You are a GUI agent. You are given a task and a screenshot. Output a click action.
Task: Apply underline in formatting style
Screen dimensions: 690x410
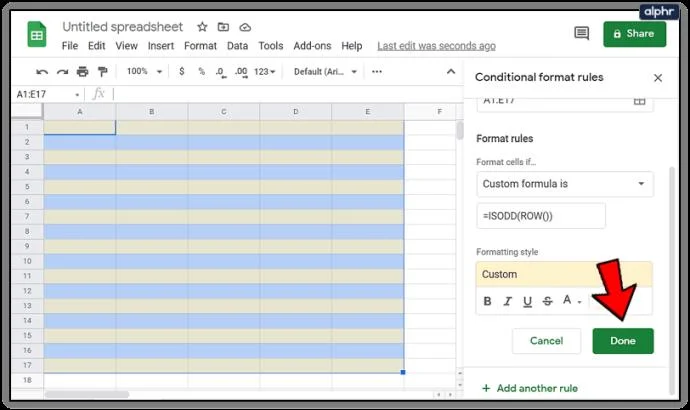[x=527, y=301]
